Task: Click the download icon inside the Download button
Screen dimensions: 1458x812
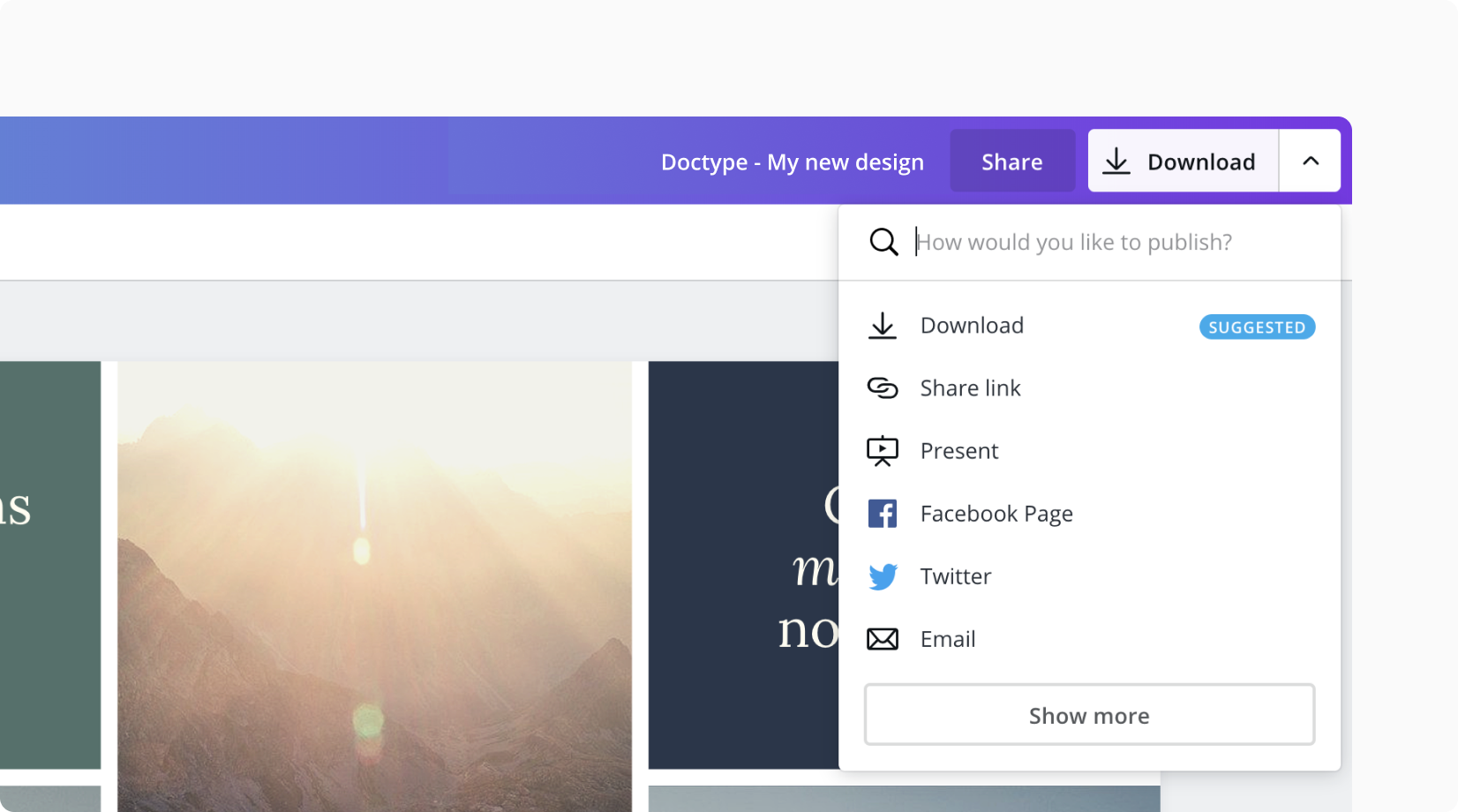Action: pos(1118,161)
